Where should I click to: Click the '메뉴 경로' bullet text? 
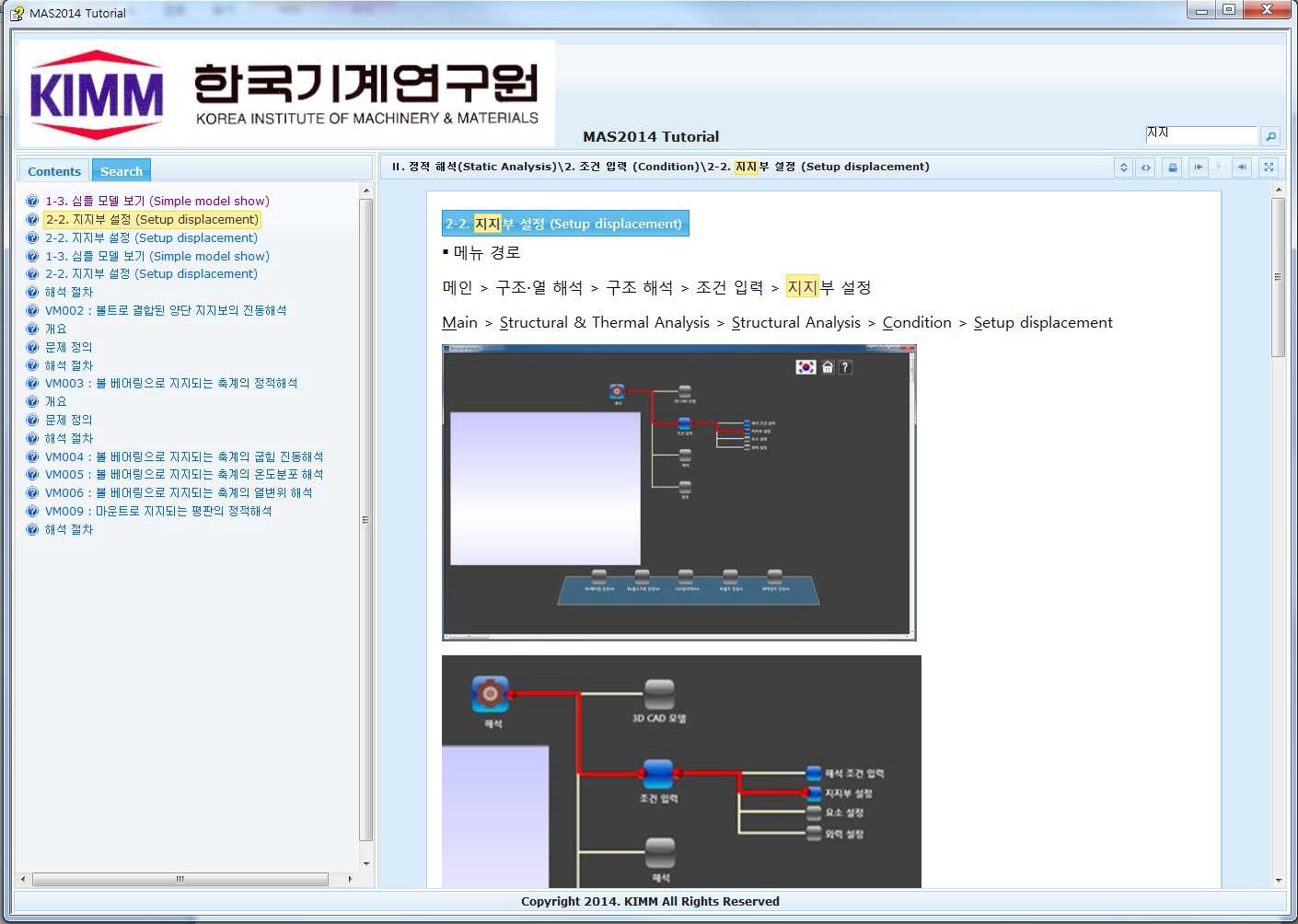click(487, 252)
